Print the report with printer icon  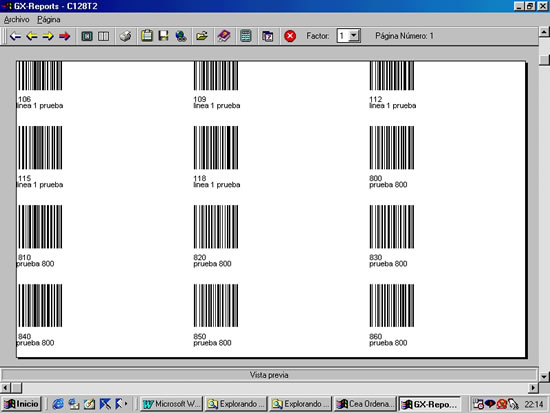pyautogui.click(x=125, y=36)
